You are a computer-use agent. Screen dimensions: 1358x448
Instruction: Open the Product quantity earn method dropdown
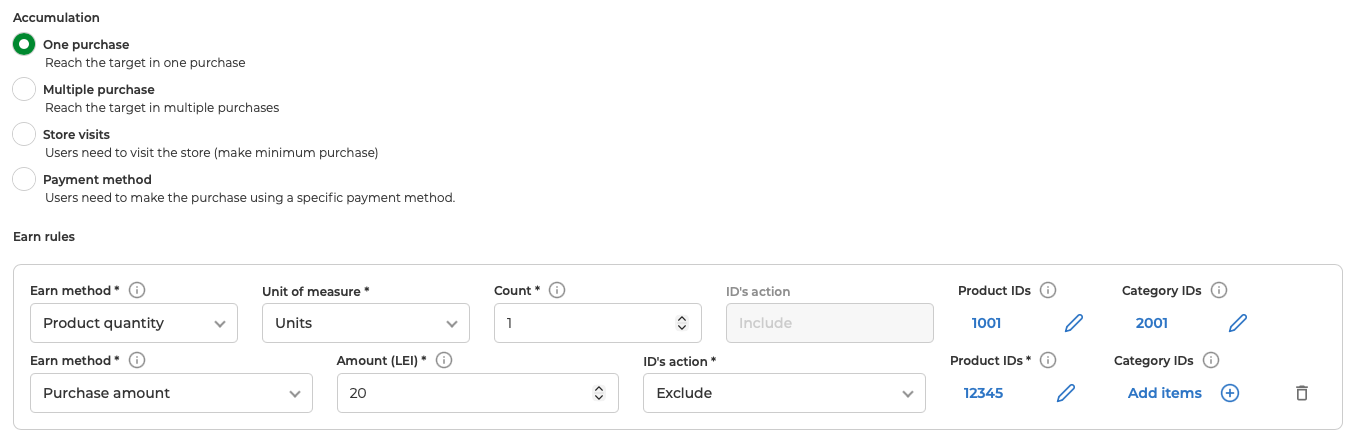point(134,323)
